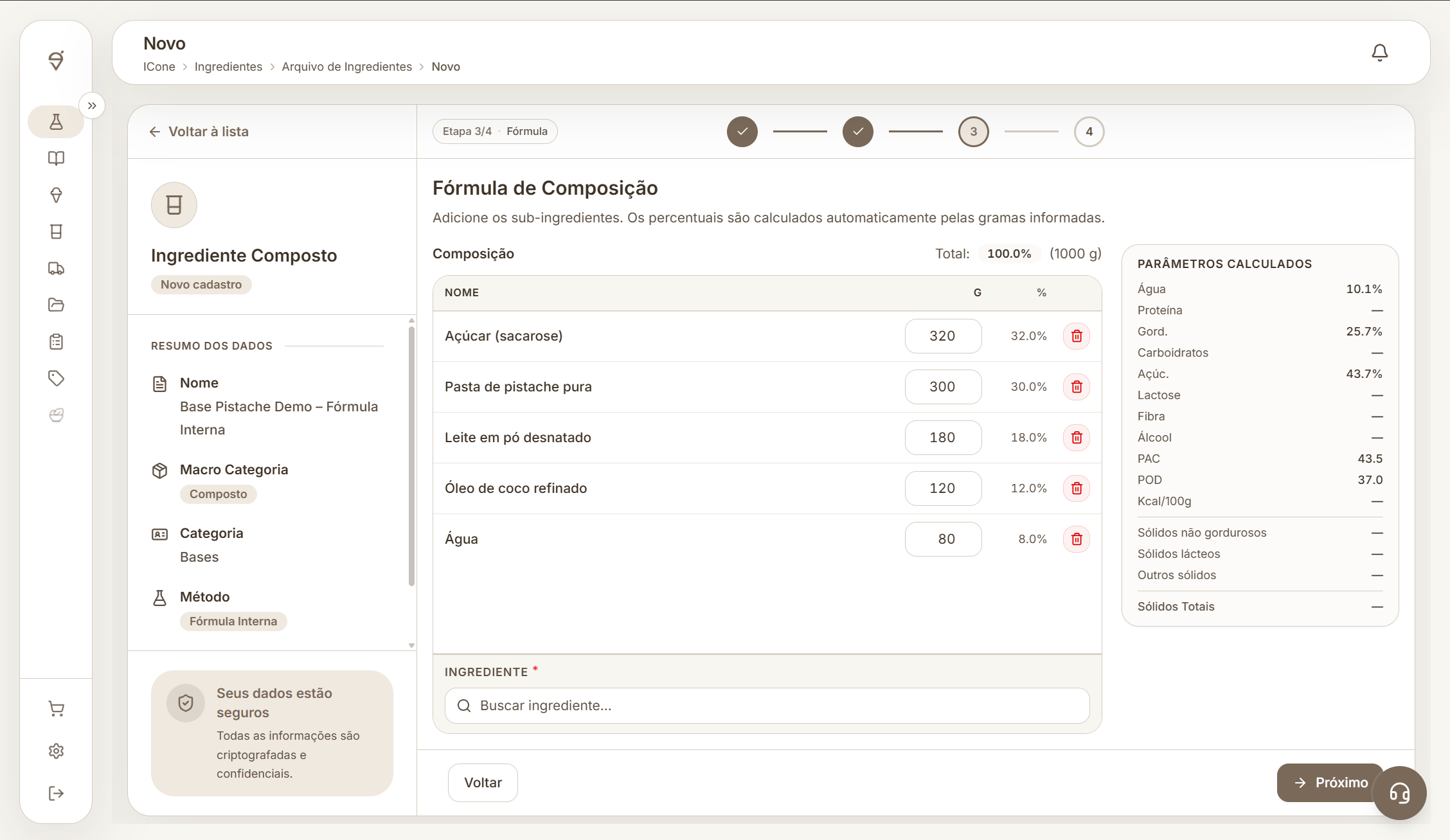Click the Novo breadcrumb item
This screenshot has height=840, width=1450.
tap(446, 67)
